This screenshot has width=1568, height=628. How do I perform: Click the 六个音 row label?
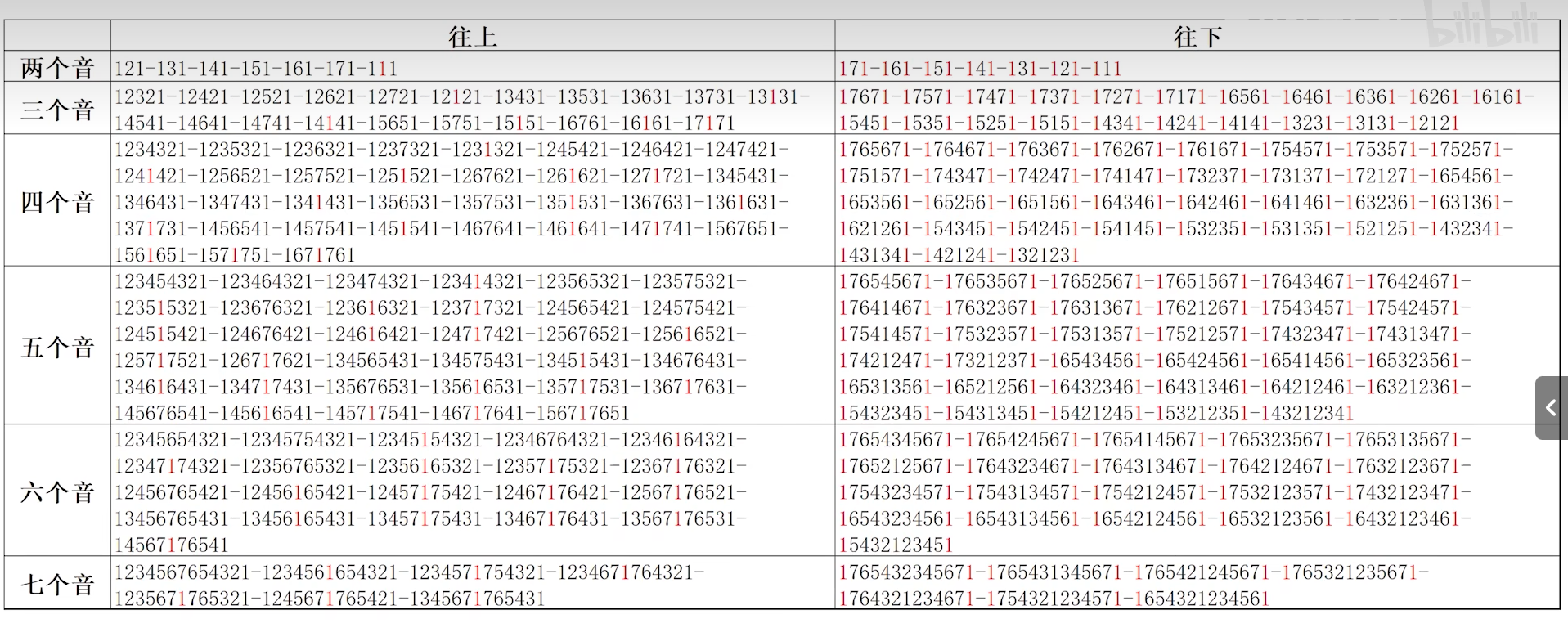[57, 491]
